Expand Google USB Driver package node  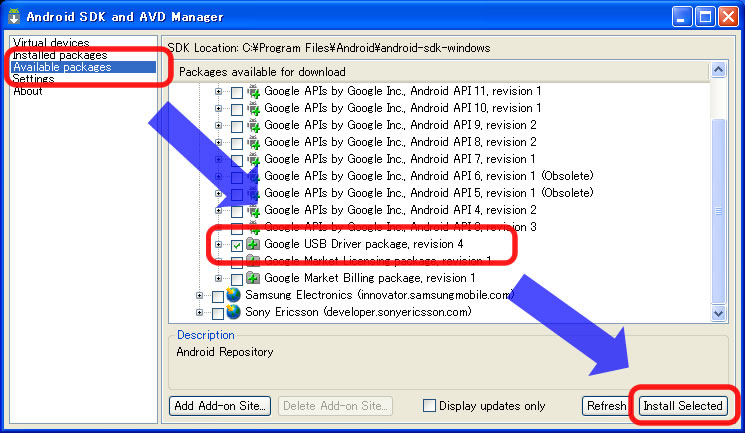(x=218, y=244)
